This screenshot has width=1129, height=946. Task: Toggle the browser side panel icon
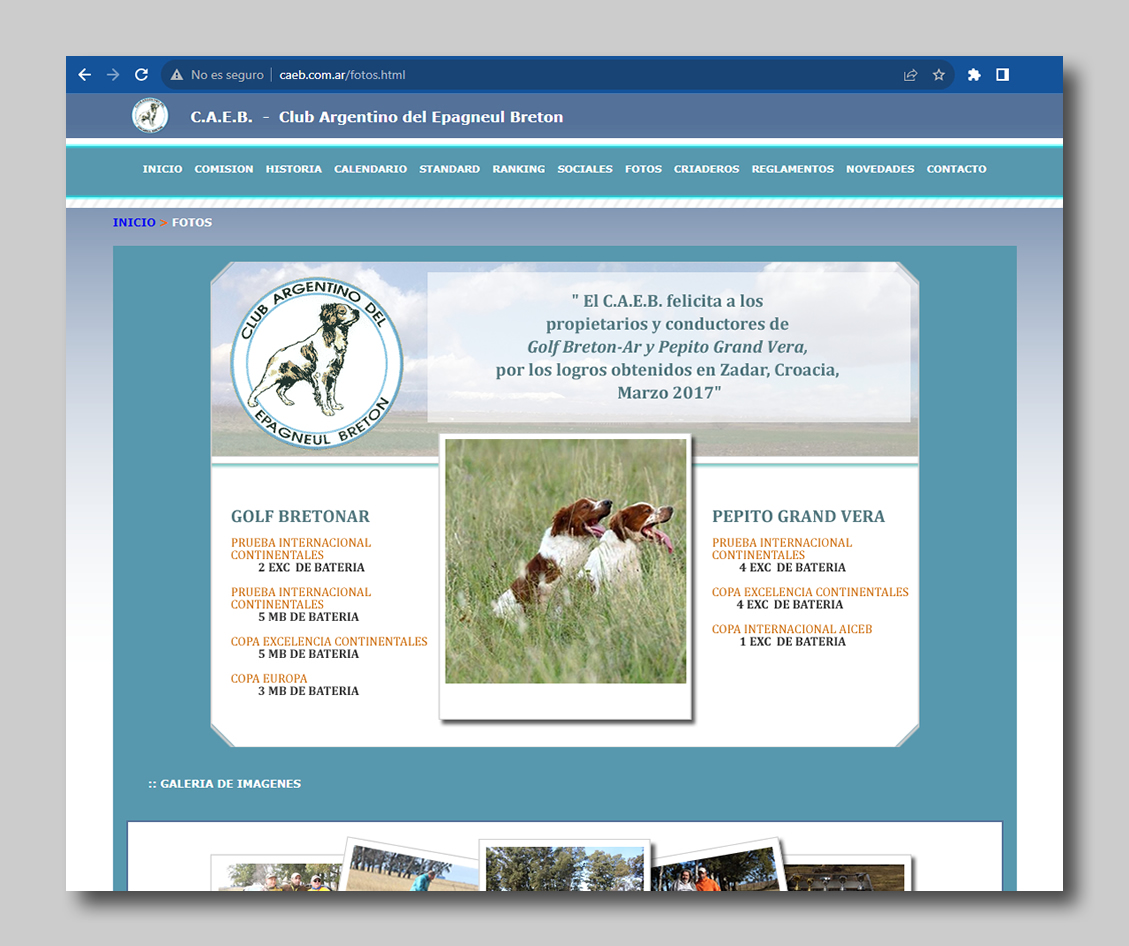click(1002, 75)
